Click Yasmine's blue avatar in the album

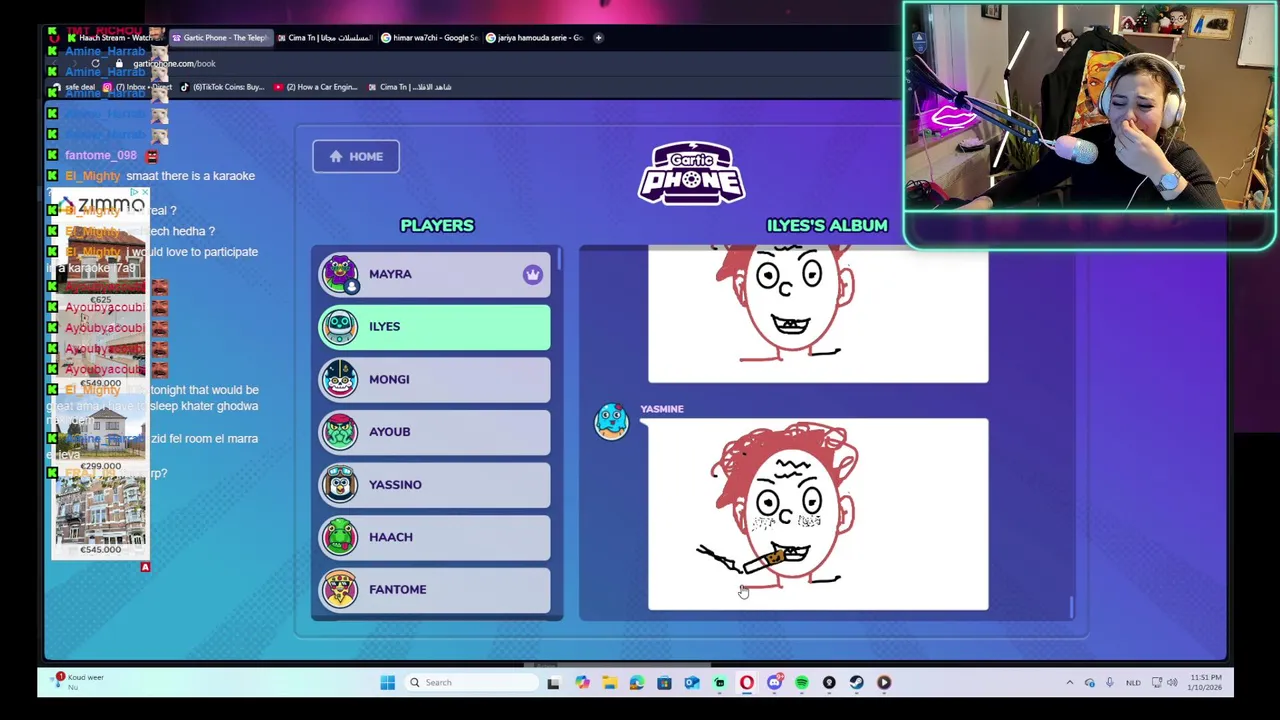pyautogui.click(x=612, y=422)
